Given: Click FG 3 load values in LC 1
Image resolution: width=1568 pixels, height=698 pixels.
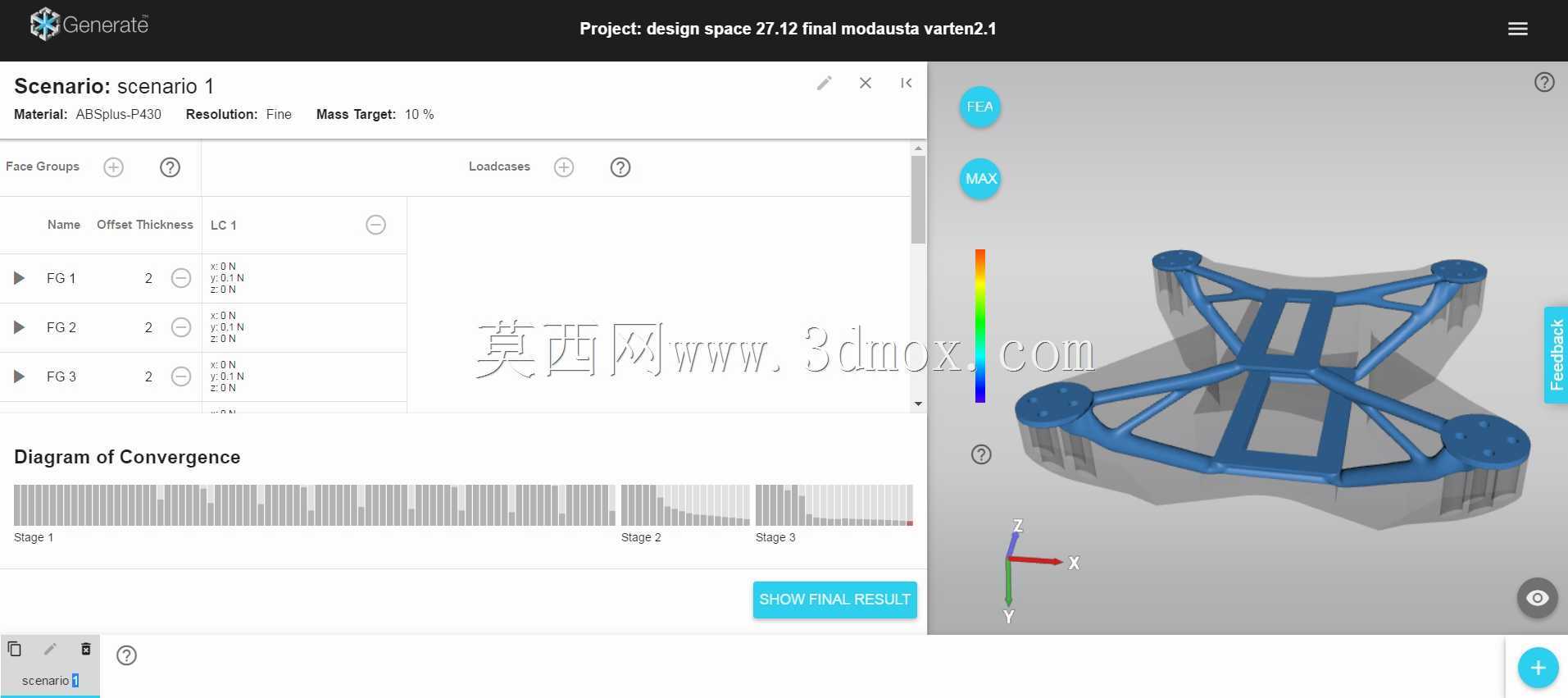Looking at the screenshot, I should [227, 376].
